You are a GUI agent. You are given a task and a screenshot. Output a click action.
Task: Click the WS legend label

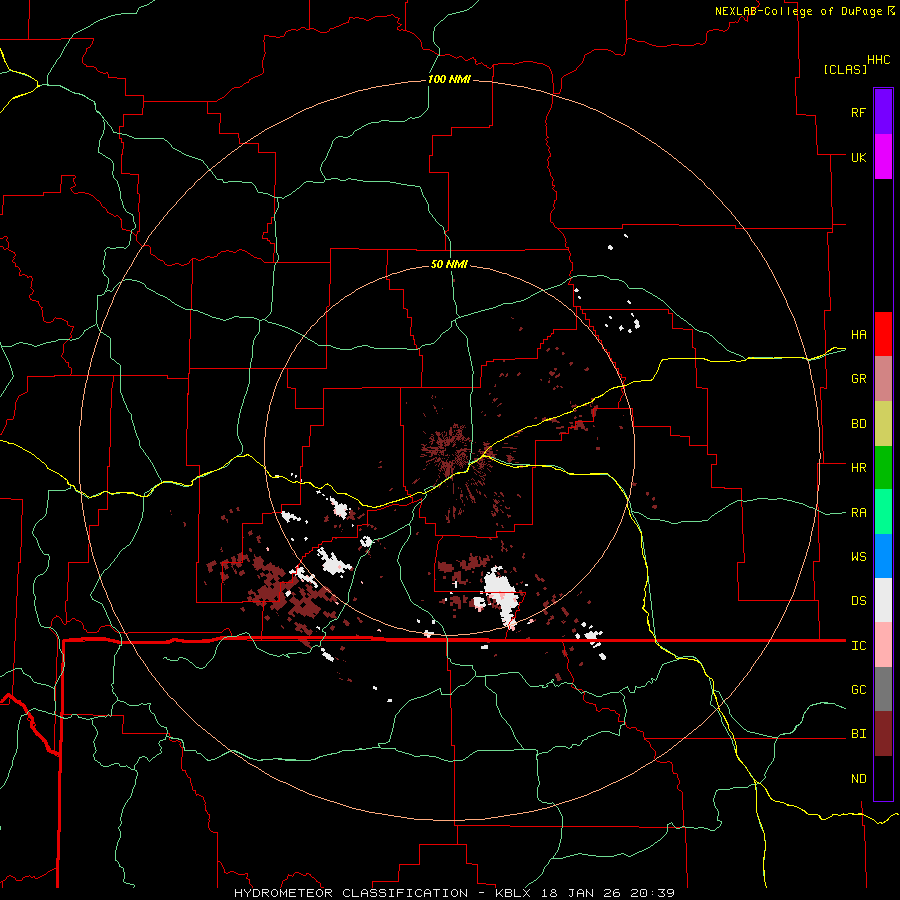(858, 557)
